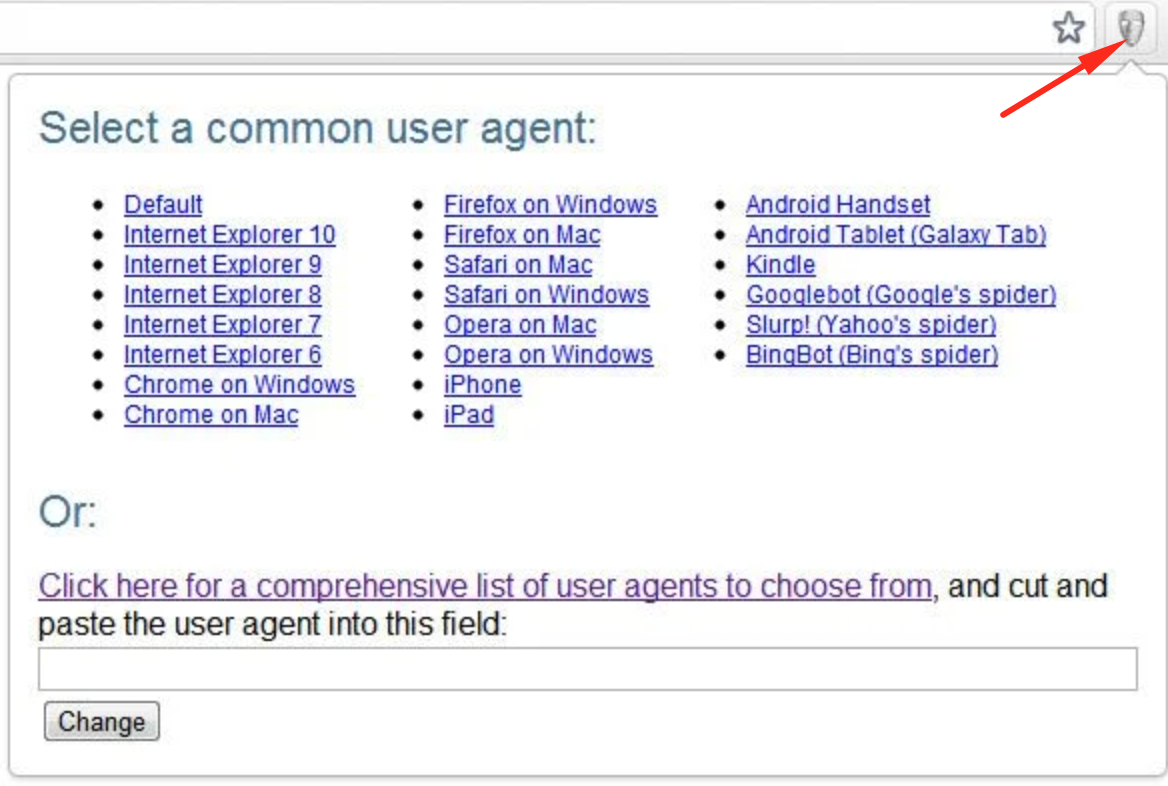The image size is (1168, 786).
Task: Pick Googlebot (Google's spider)
Action: (900, 295)
